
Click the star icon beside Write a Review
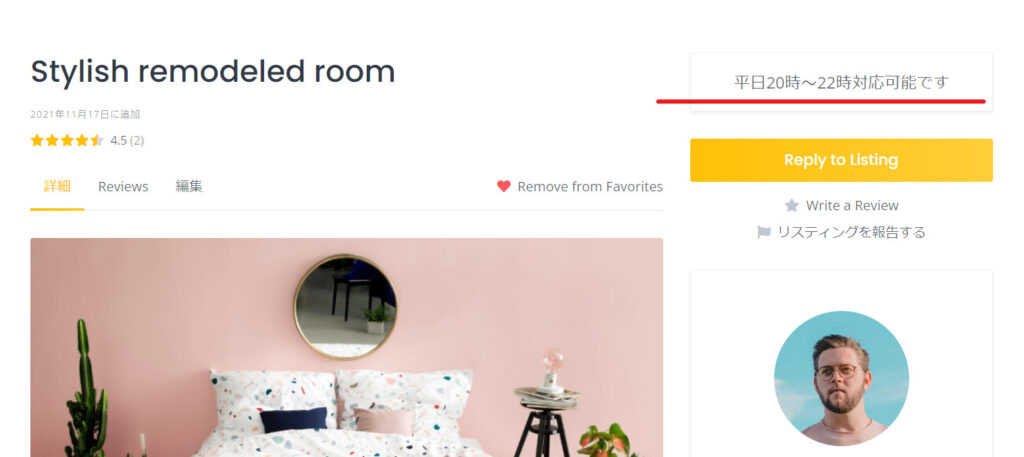[x=792, y=206]
